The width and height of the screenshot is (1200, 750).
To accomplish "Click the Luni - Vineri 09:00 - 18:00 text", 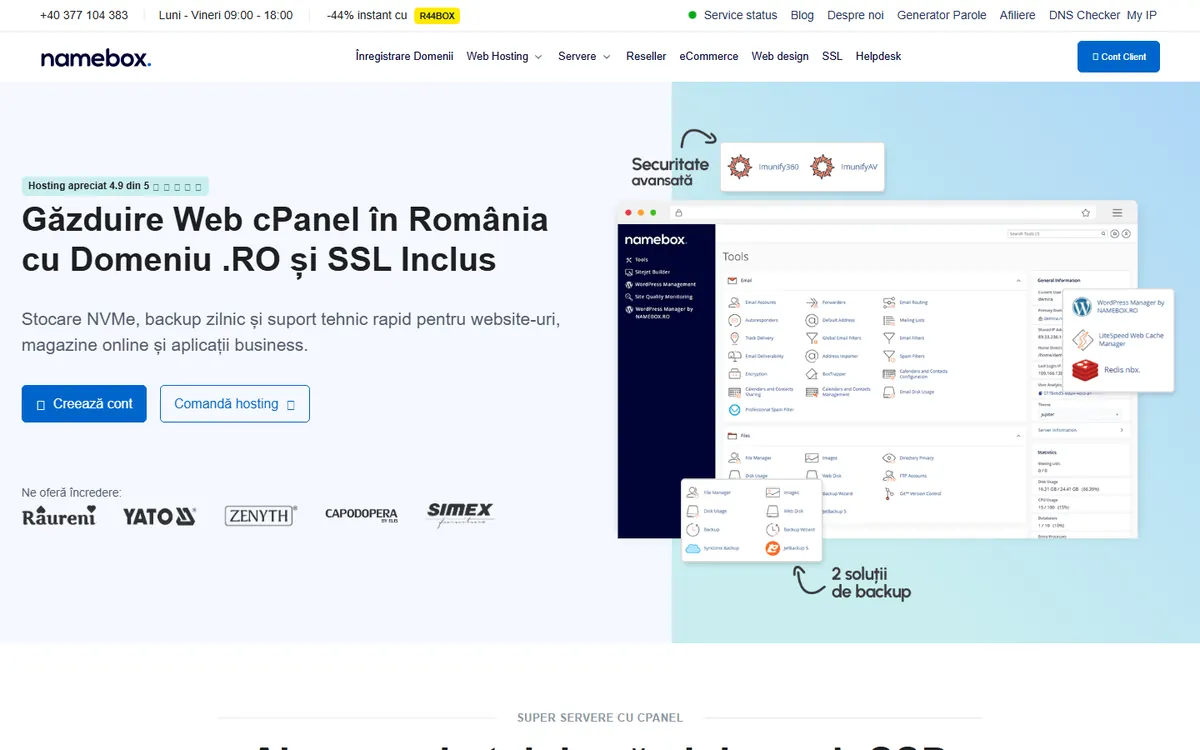I will coord(226,15).
